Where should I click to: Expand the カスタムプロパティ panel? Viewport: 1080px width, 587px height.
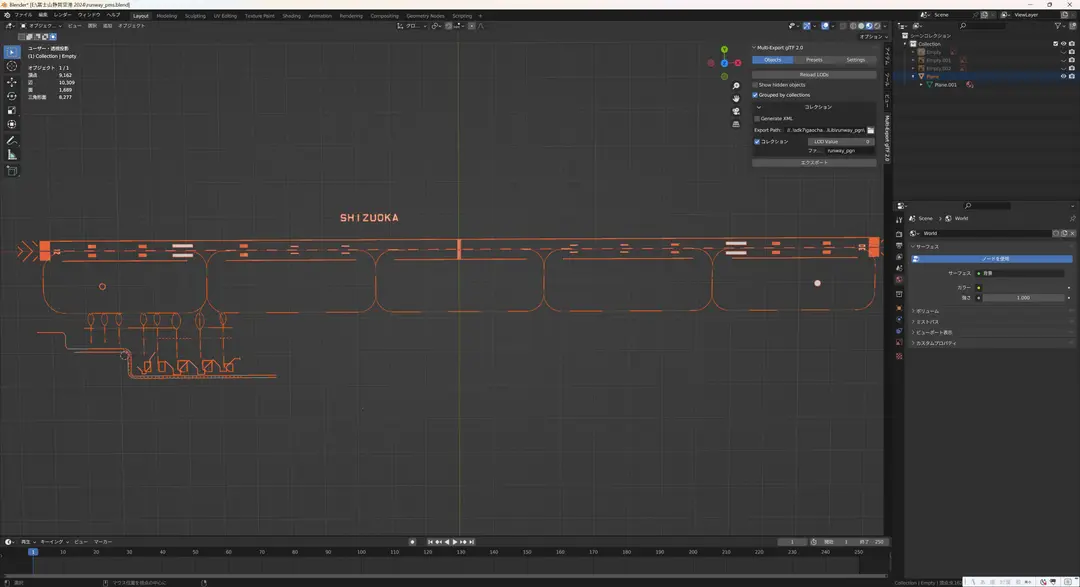pos(935,343)
